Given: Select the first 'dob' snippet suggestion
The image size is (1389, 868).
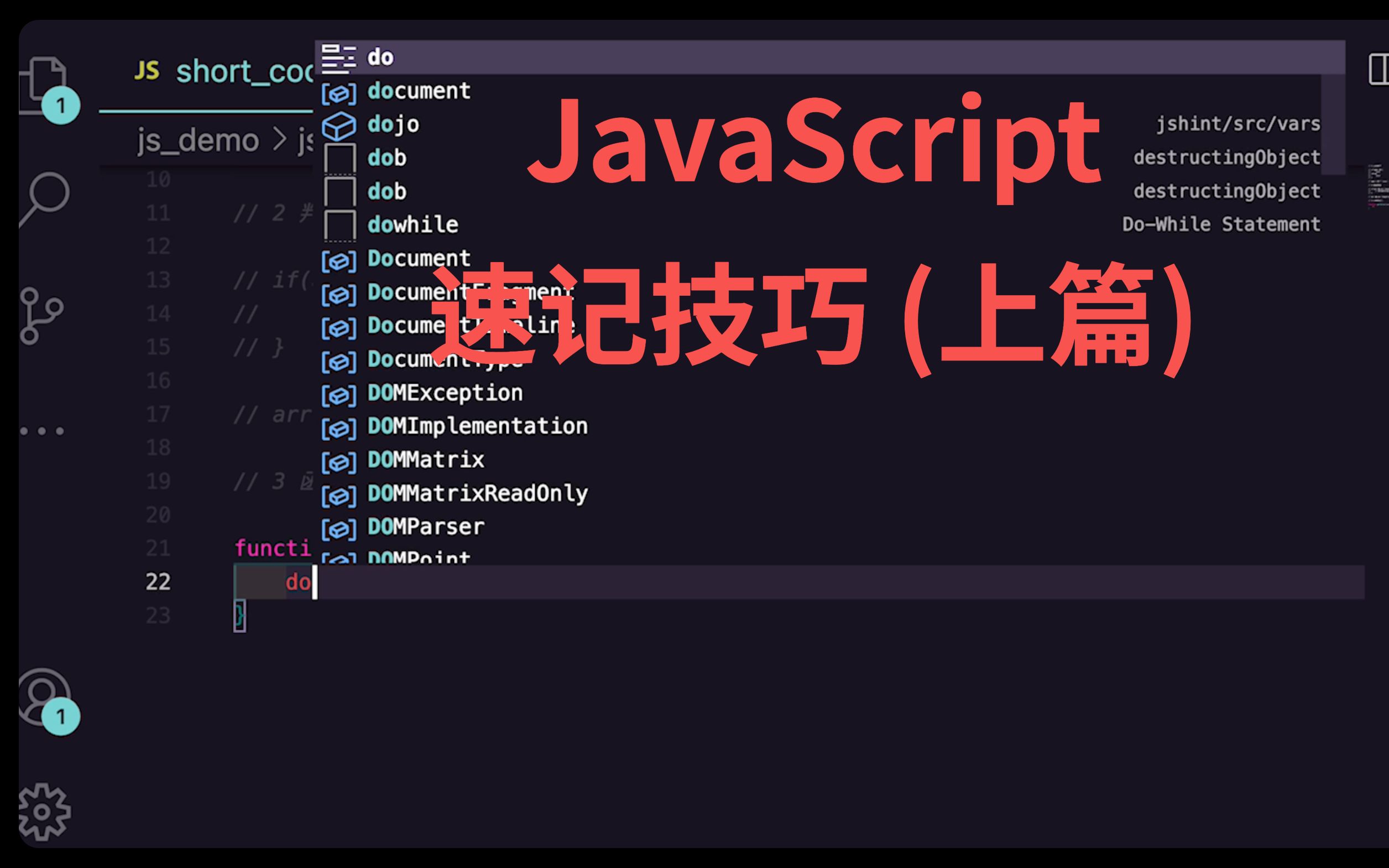Looking at the screenshot, I should pos(818,158).
